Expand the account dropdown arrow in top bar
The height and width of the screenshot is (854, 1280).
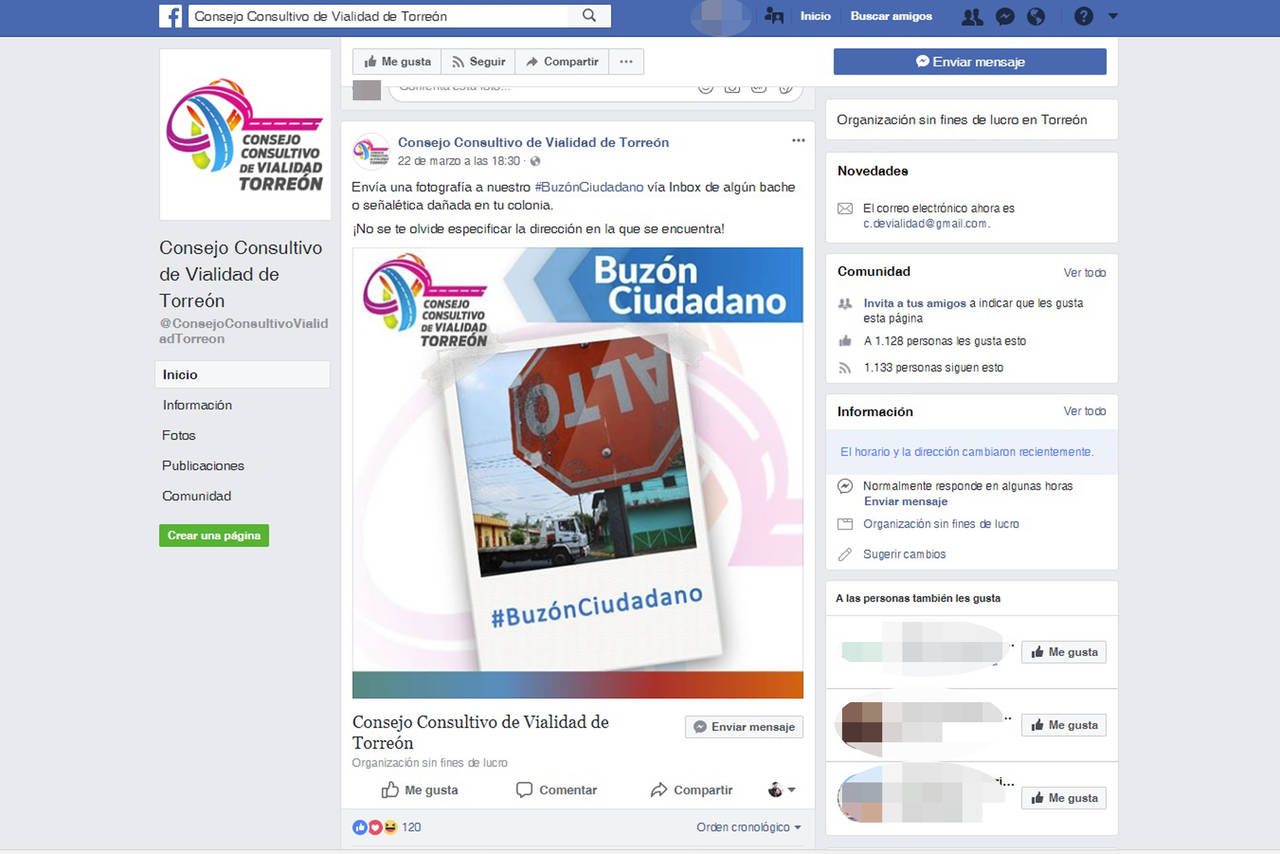(1113, 16)
